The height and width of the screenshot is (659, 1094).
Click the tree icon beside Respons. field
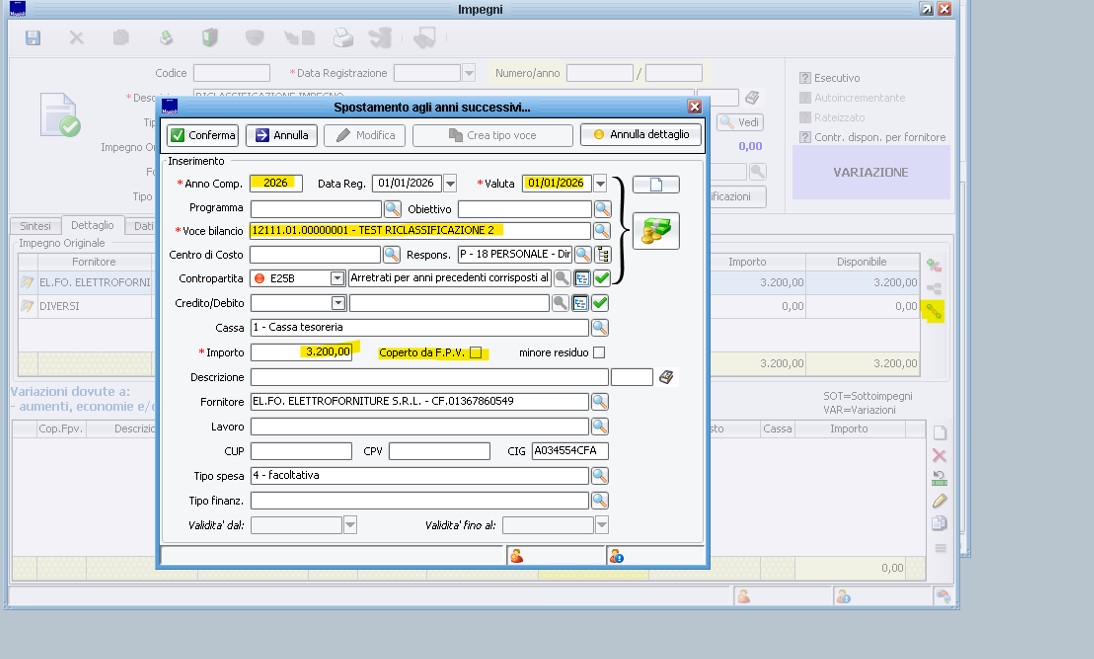click(603, 255)
